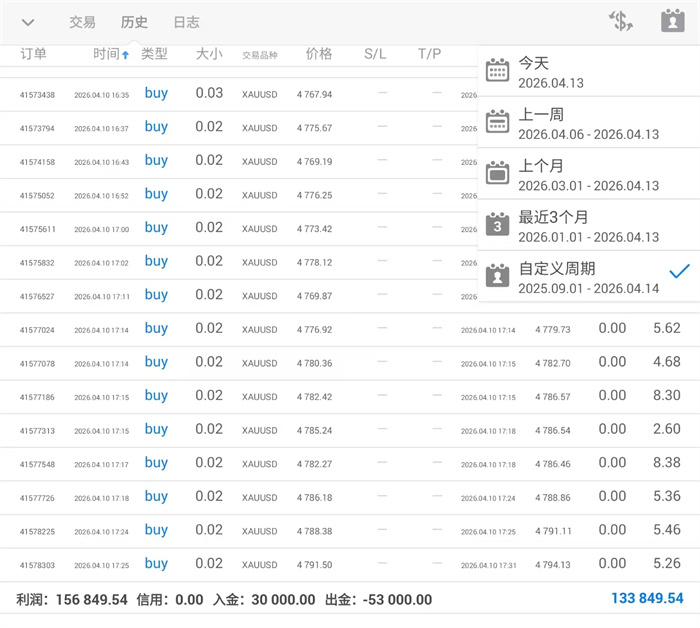Open the currency symbol filter icon
700x628 pixels.
621,21
